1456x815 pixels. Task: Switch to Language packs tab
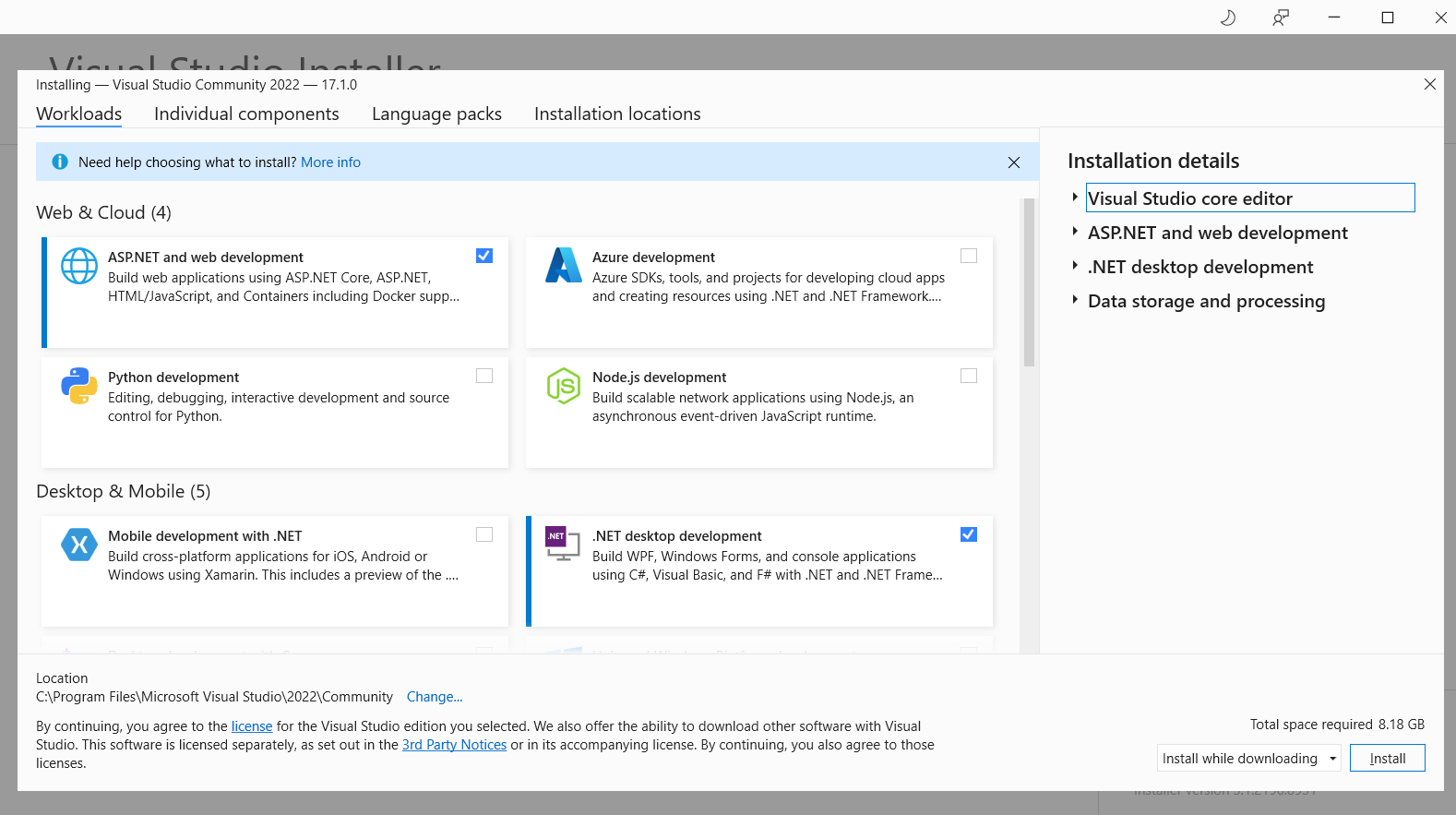pos(436,114)
